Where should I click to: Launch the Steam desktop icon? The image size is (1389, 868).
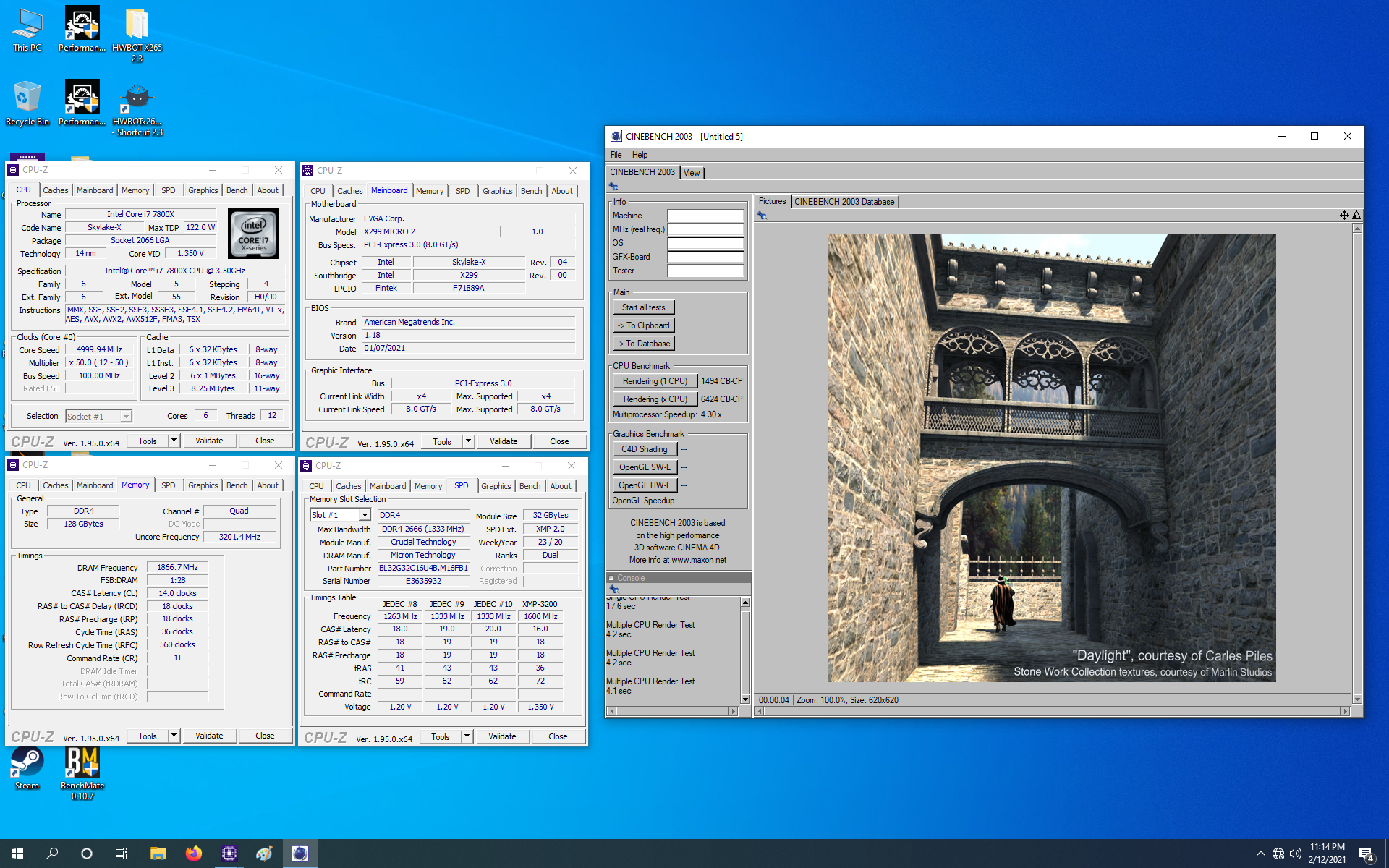(27, 768)
